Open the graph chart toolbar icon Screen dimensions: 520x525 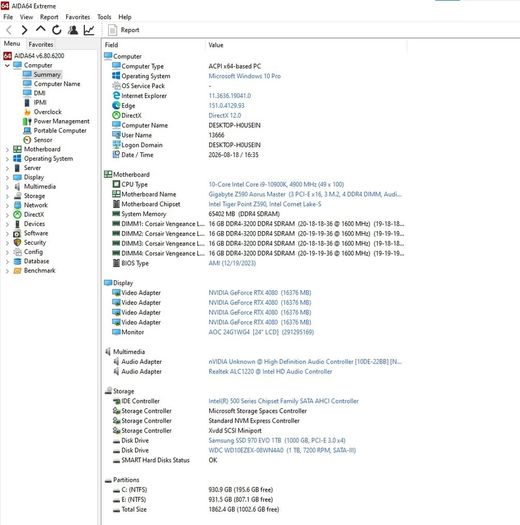89,30
